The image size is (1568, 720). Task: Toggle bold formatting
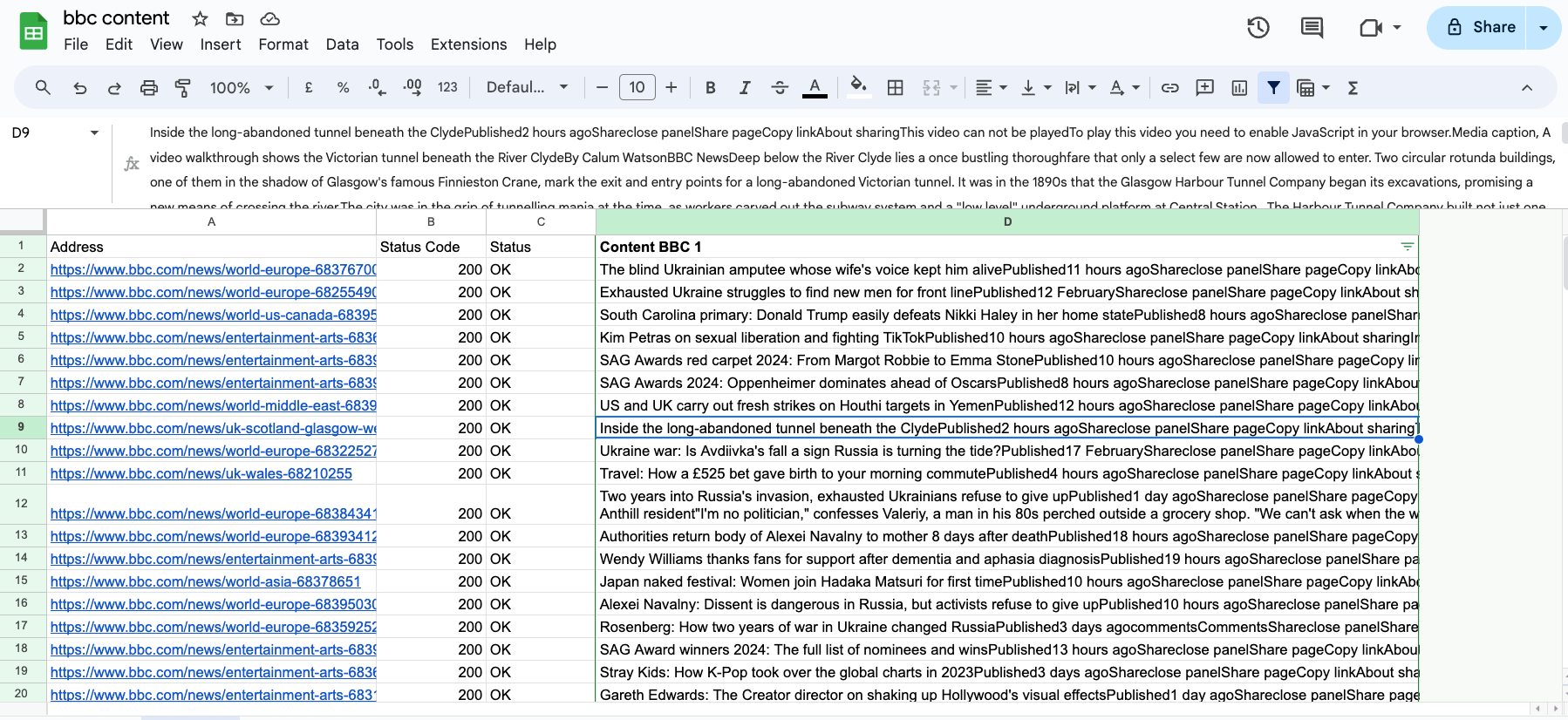pos(711,87)
